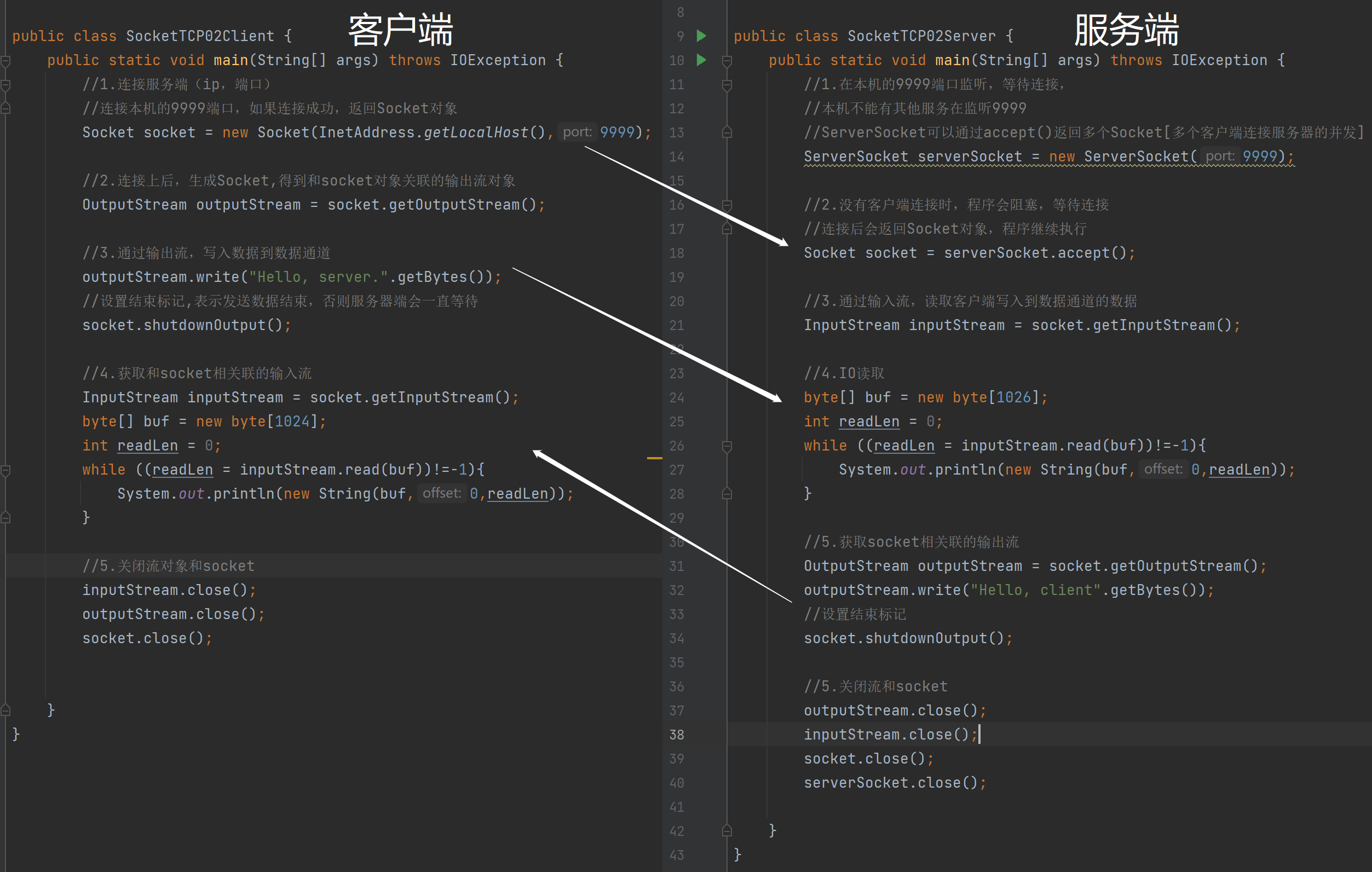Click 'ServerSocket serverSocket' declaration at line 14

click(x=913, y=157)
